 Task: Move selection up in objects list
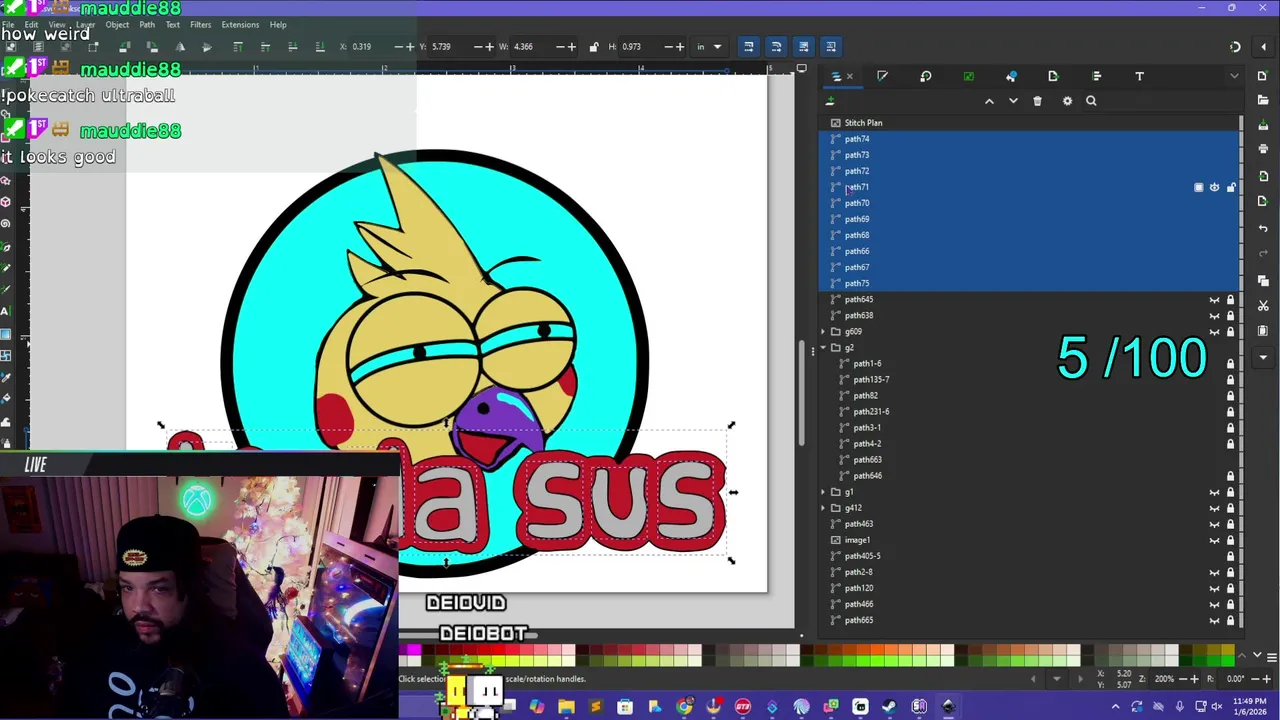click(x=989, y=101)
